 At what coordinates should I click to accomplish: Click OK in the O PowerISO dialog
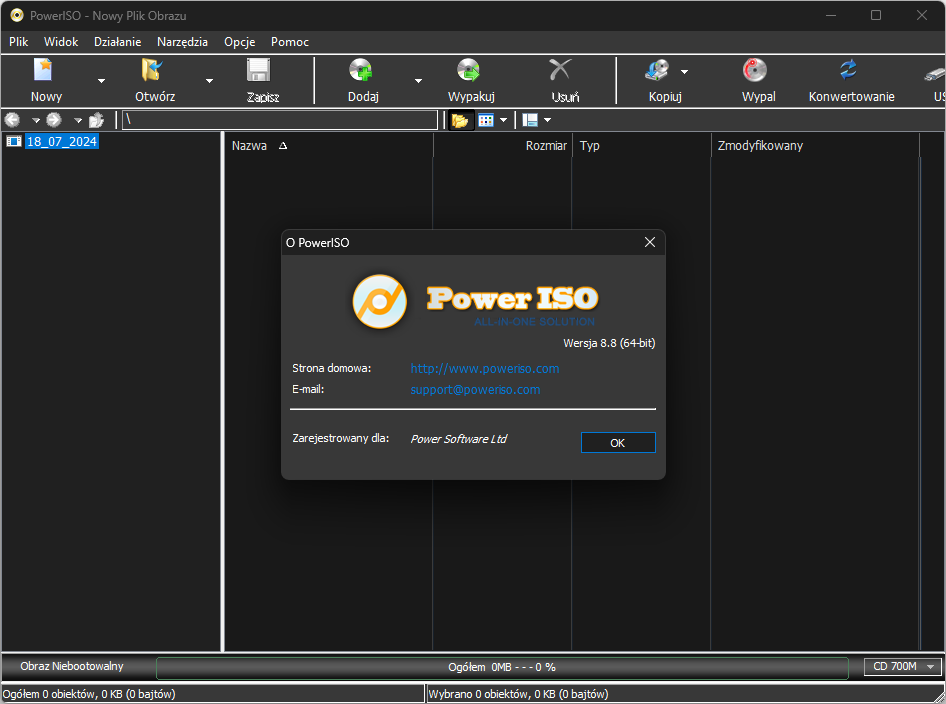point(618,443)
